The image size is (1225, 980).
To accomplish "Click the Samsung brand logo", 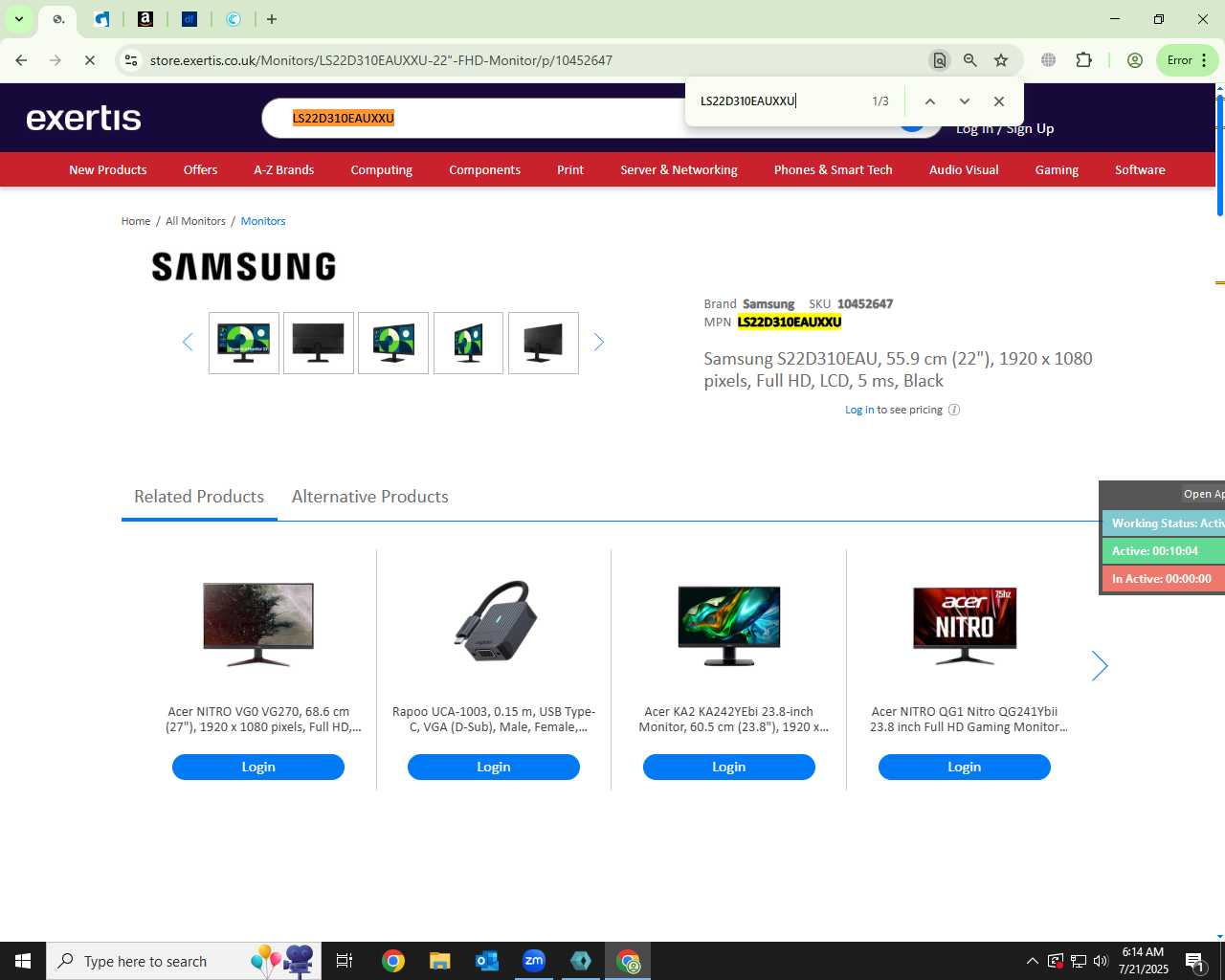I will coord(244,266).
